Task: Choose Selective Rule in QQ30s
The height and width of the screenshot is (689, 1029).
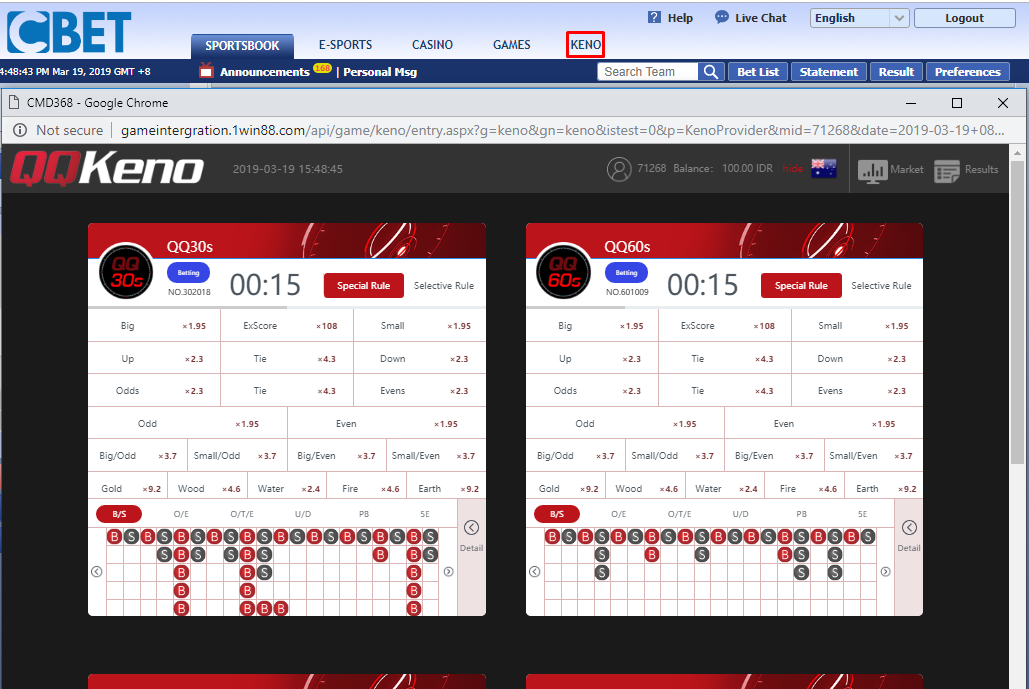Action: click(x=444, y=285)
